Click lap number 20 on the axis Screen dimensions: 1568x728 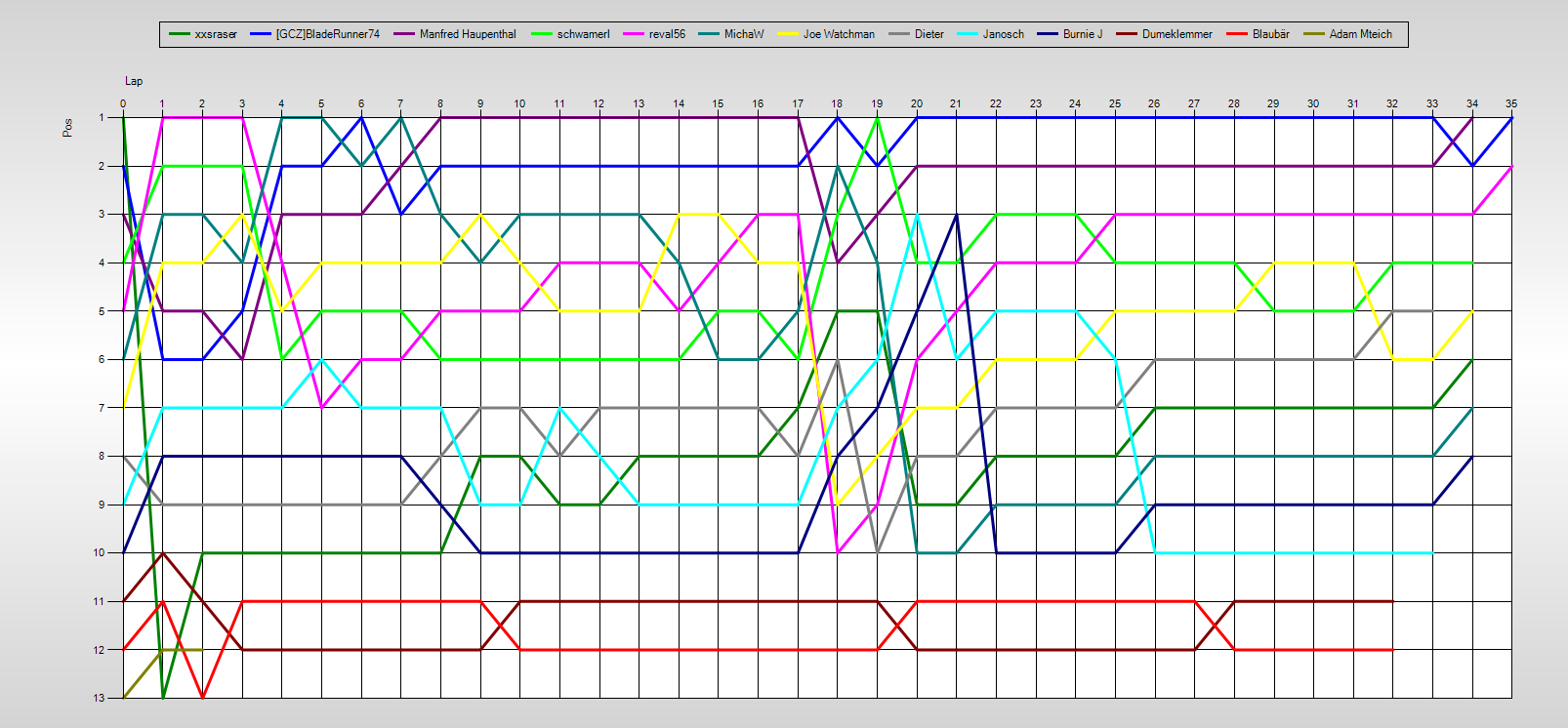917,103
